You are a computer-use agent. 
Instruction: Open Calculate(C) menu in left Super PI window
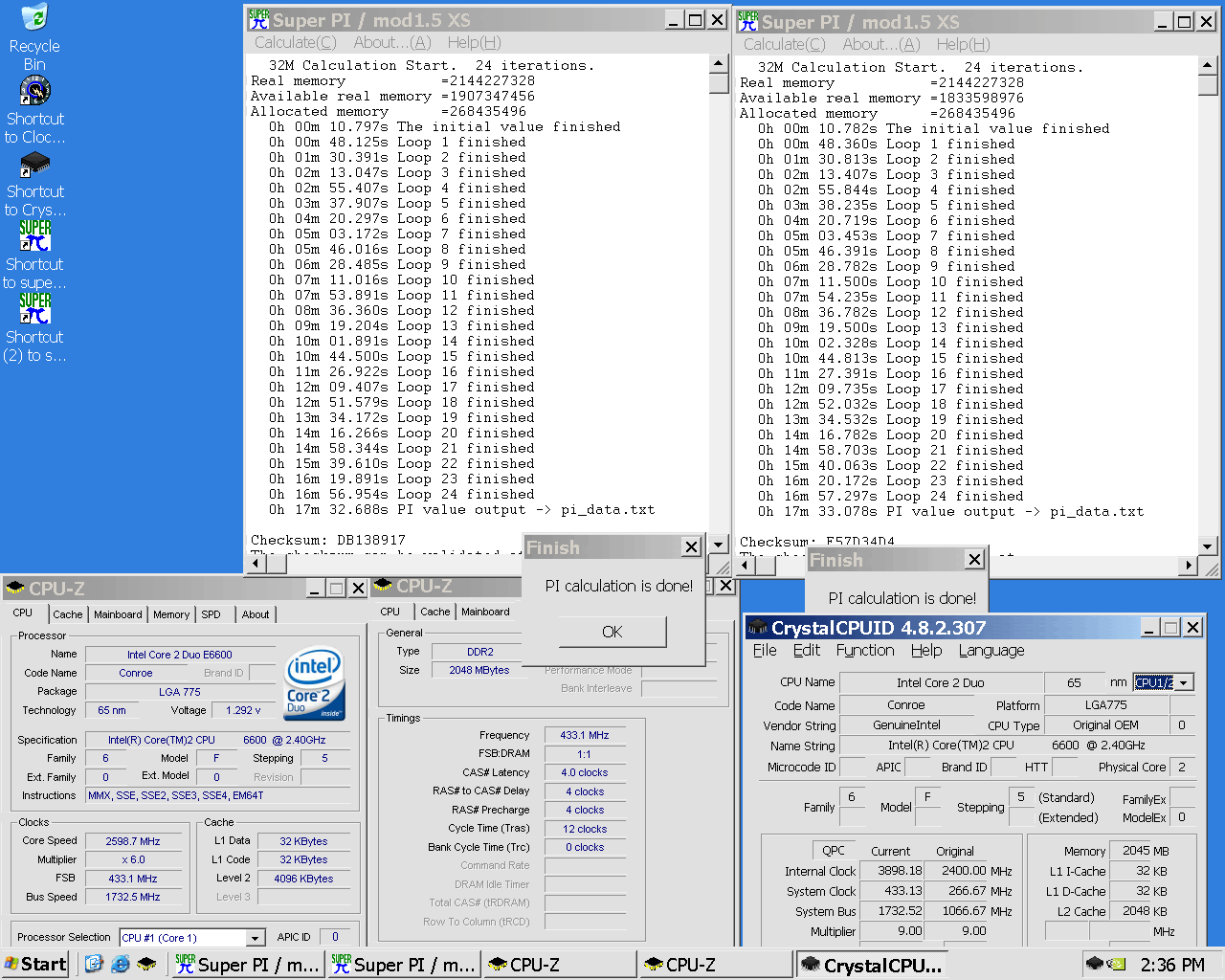coord(296,42)
